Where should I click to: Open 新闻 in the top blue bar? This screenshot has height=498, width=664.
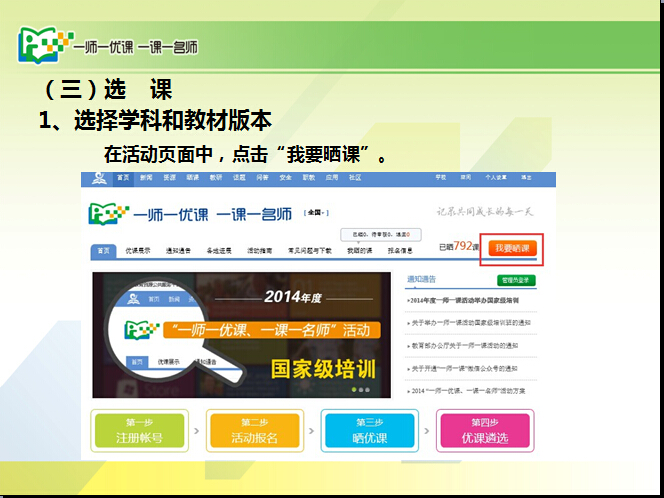point(146,178)
